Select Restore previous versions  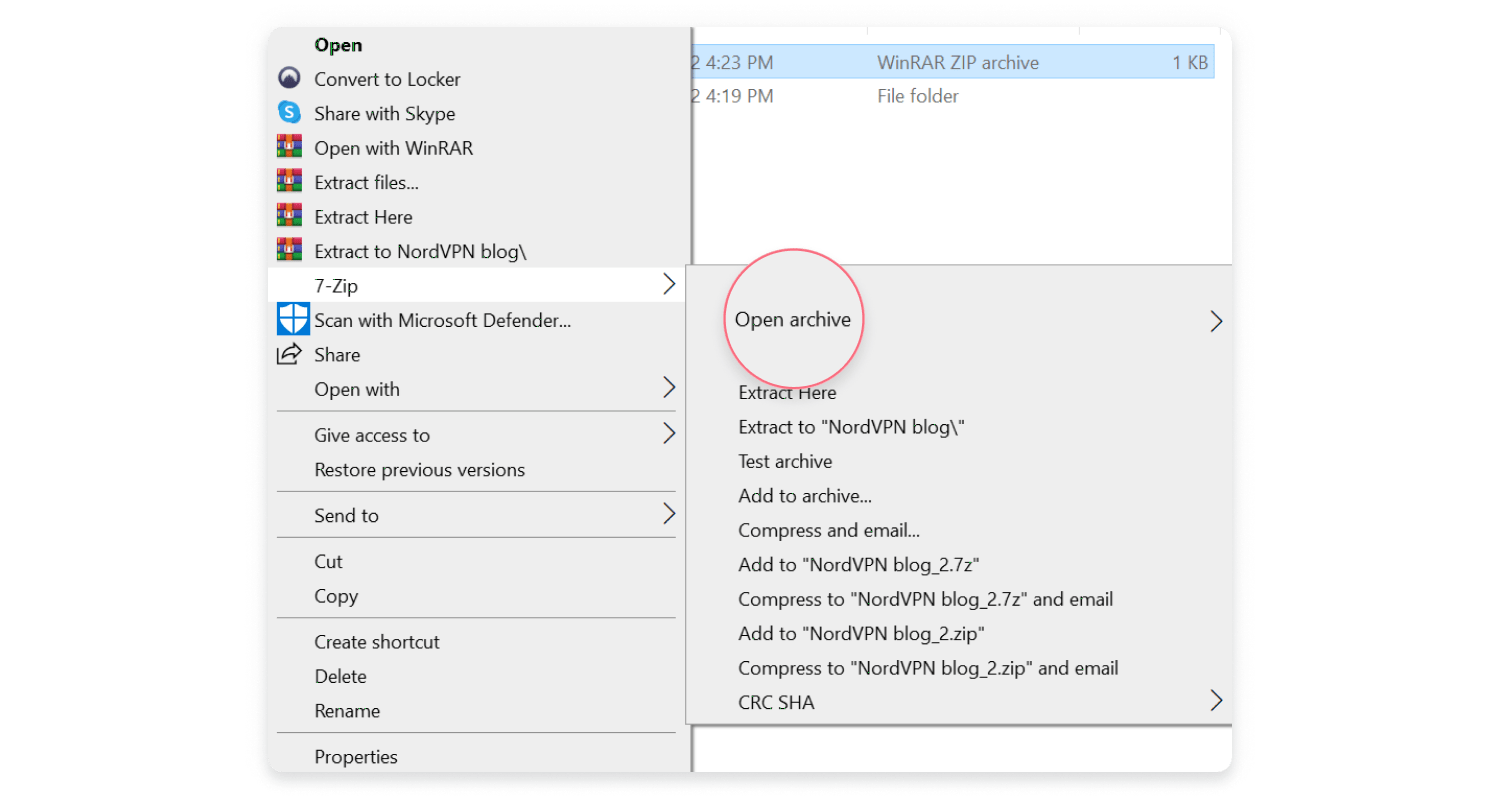[419, 469]
